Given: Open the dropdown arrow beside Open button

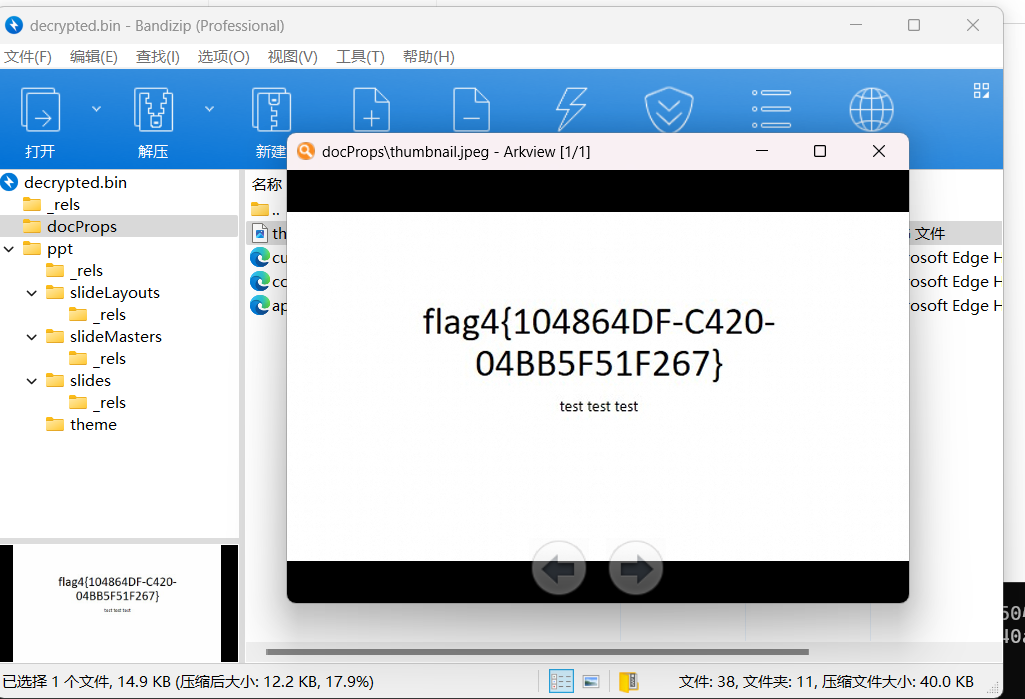Looking at the screenshot, I should (x=97, y=108).
